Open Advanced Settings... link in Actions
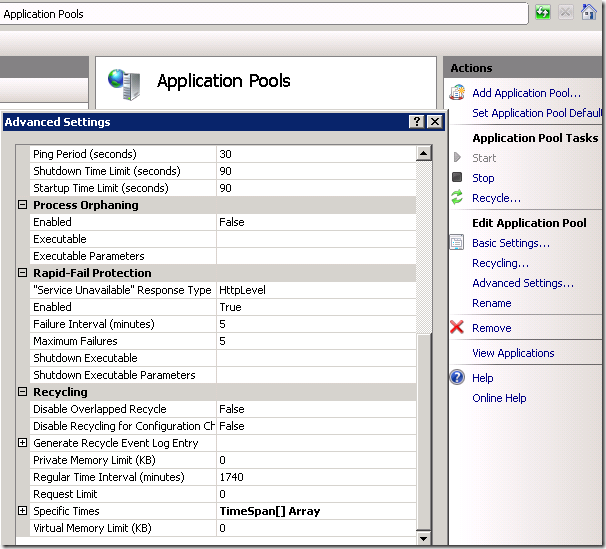The width and height of the screenshot is (606, 549). 523,283
